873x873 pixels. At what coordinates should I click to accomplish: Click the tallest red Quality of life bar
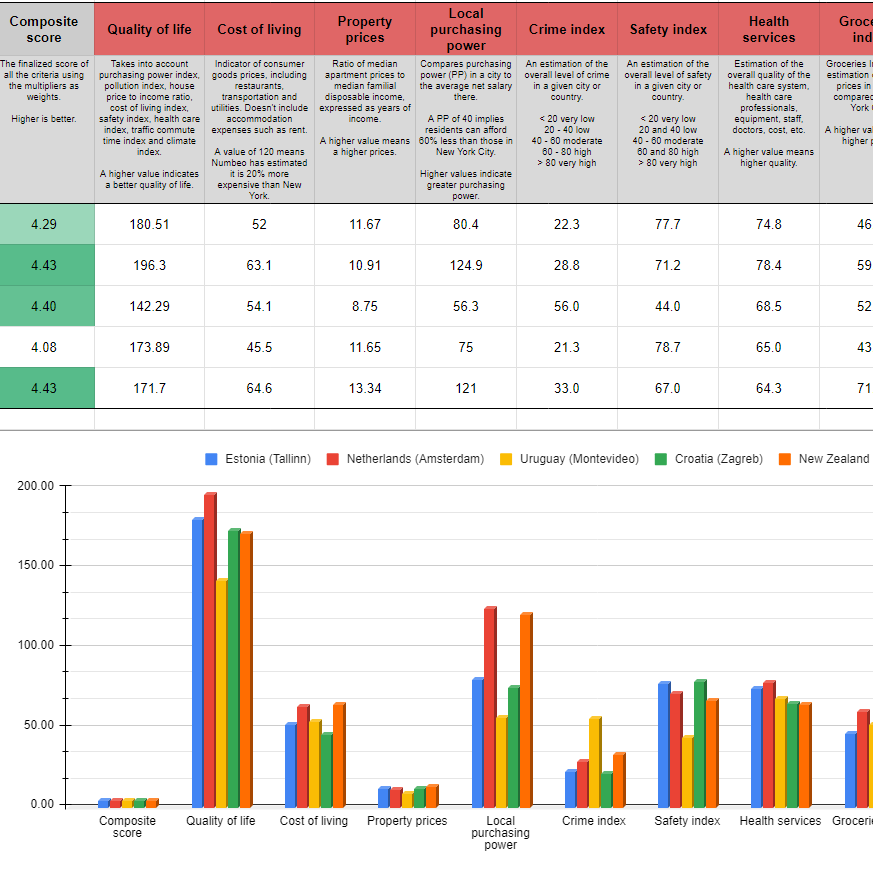pyautogui.click(x=210, y=650)
